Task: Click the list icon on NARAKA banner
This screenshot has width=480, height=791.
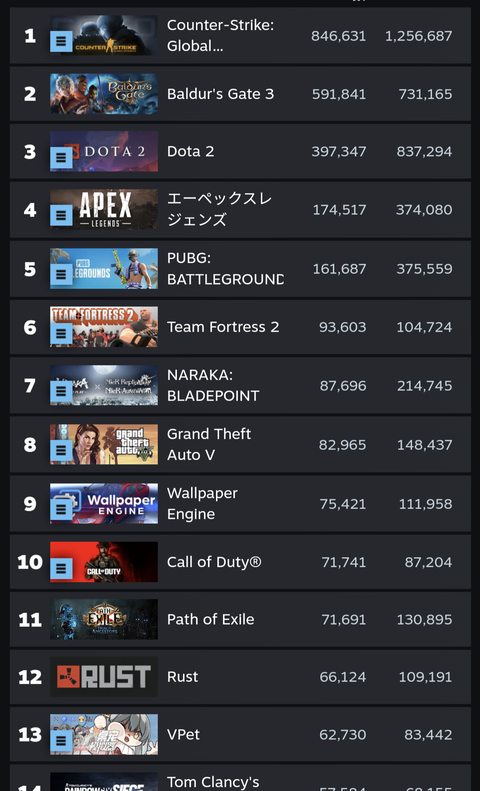Action: pyautogui.click(x=62, y=391)
